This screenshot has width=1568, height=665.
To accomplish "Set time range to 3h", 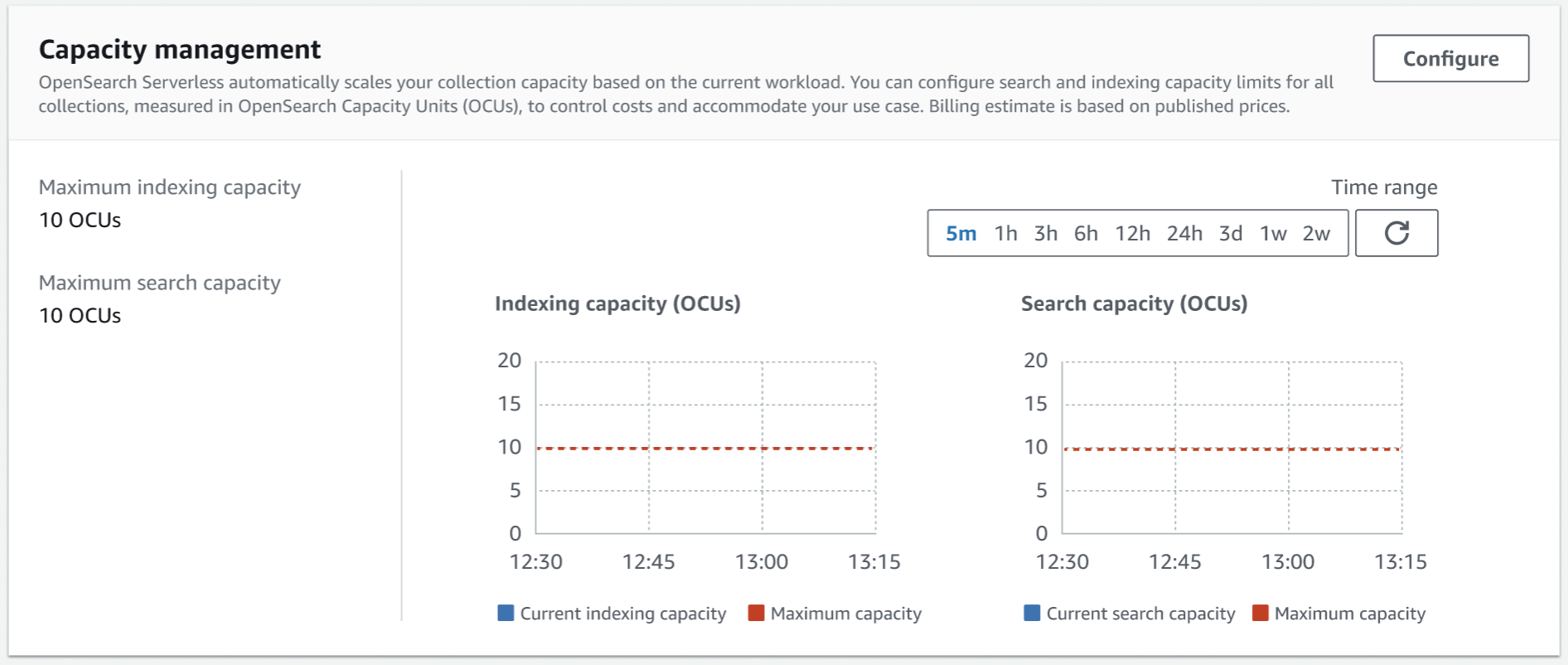I will pos(1045,234).
